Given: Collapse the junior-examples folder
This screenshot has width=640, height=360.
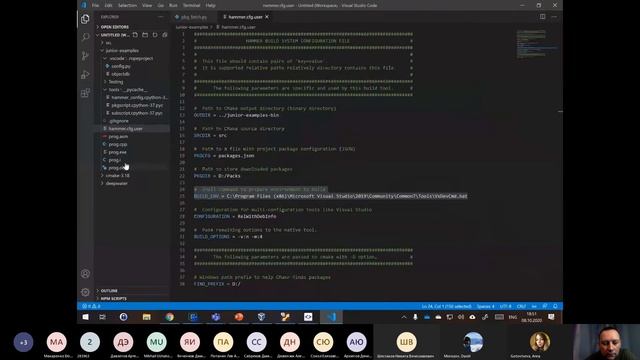Looking at the screenshot, I should pos(122,51).
